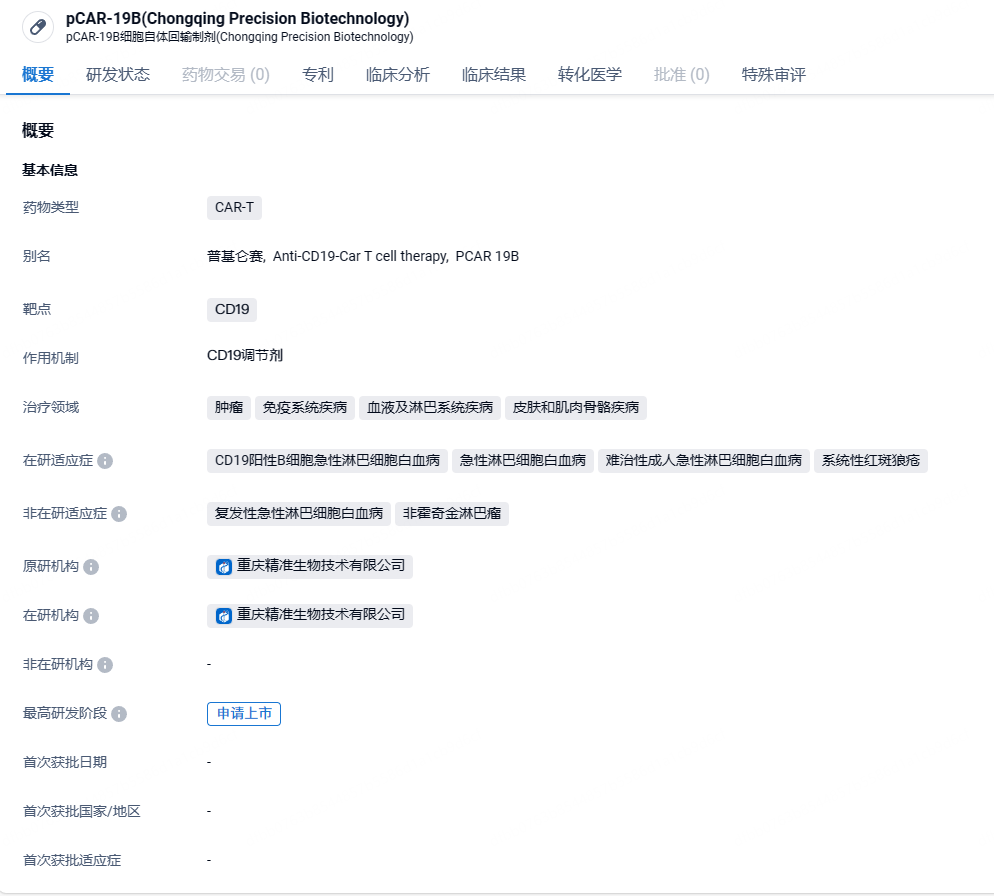This screenshot has width=994, height=896.
Task: Select 难治性成人急性淋巴细胞白血病 tag
Action: pos(704,461)
